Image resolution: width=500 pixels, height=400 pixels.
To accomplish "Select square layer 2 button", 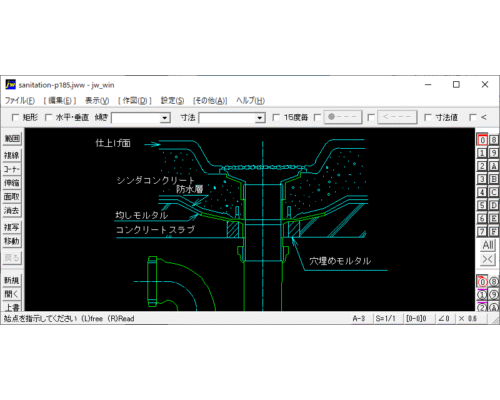I will coord(482,166).
